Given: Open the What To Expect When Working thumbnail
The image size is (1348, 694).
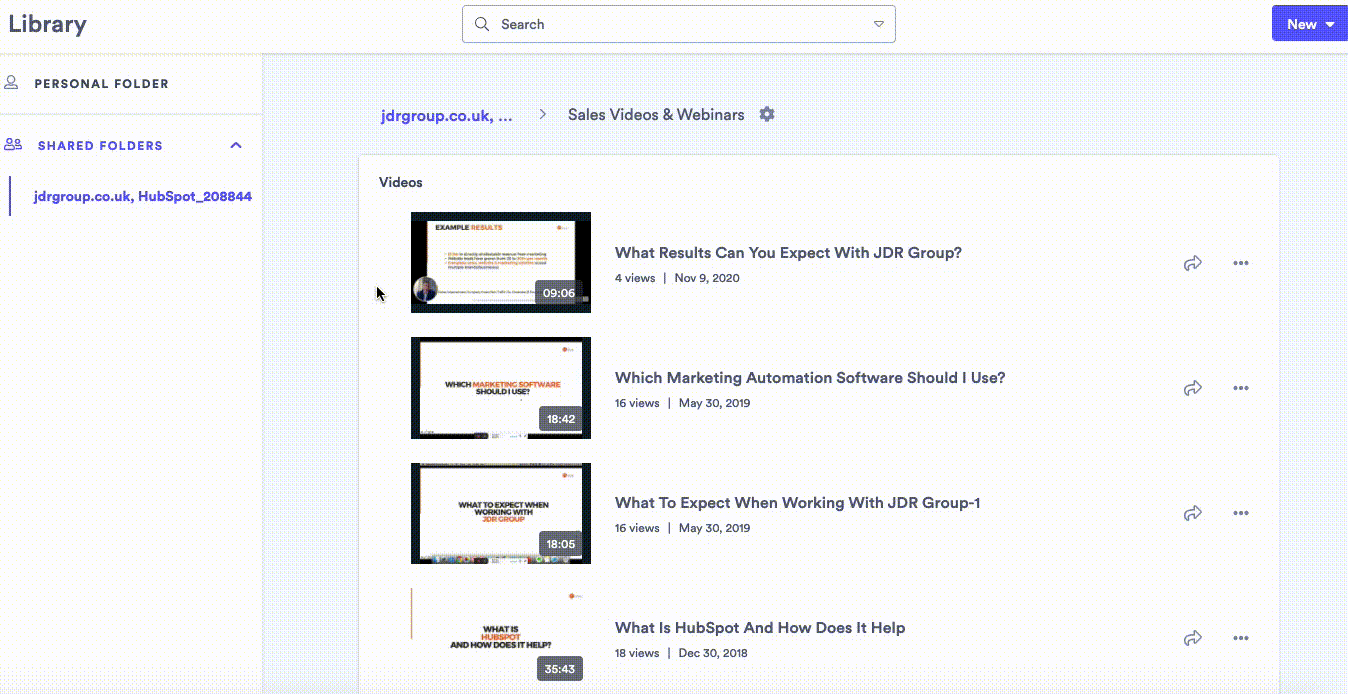Looking at the screenshot, I should point(501,513).
